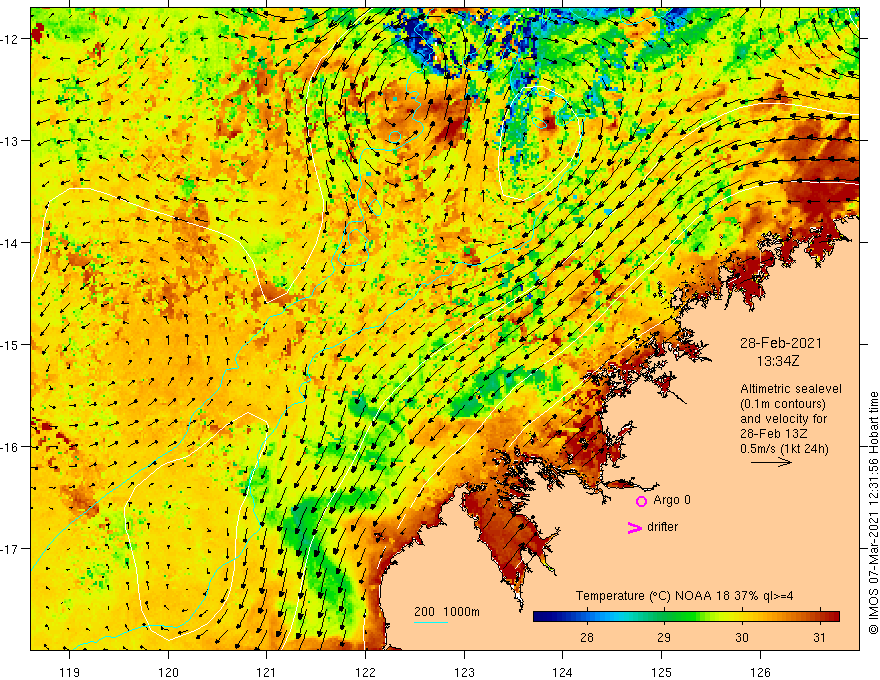The height and width of the screenshot is (680, 880).
Task: Click the 'Altimetric sealevel' text line
Action: (x=791, y=389)
